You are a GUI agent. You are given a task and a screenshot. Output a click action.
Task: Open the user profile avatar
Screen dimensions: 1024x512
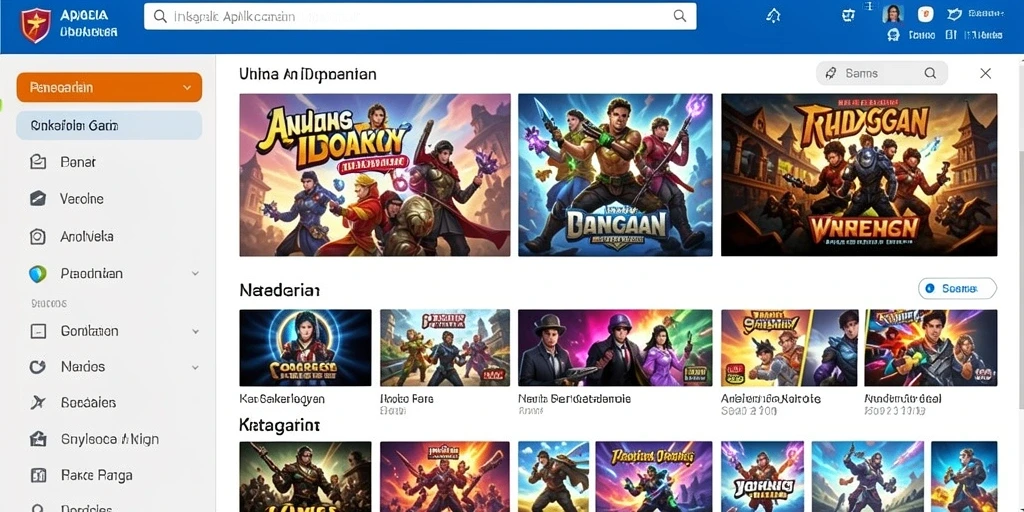click(x=893, y=14)
